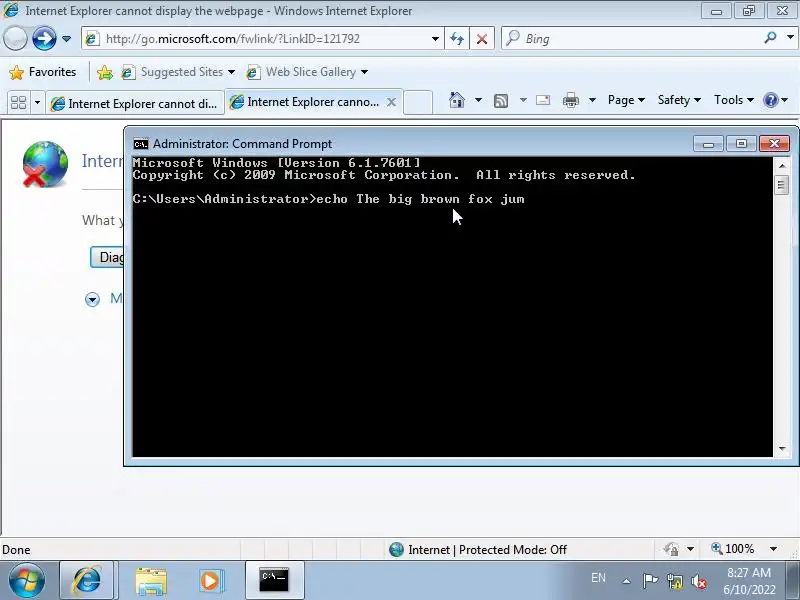Click the EN language indicator

tap(598, 578)
